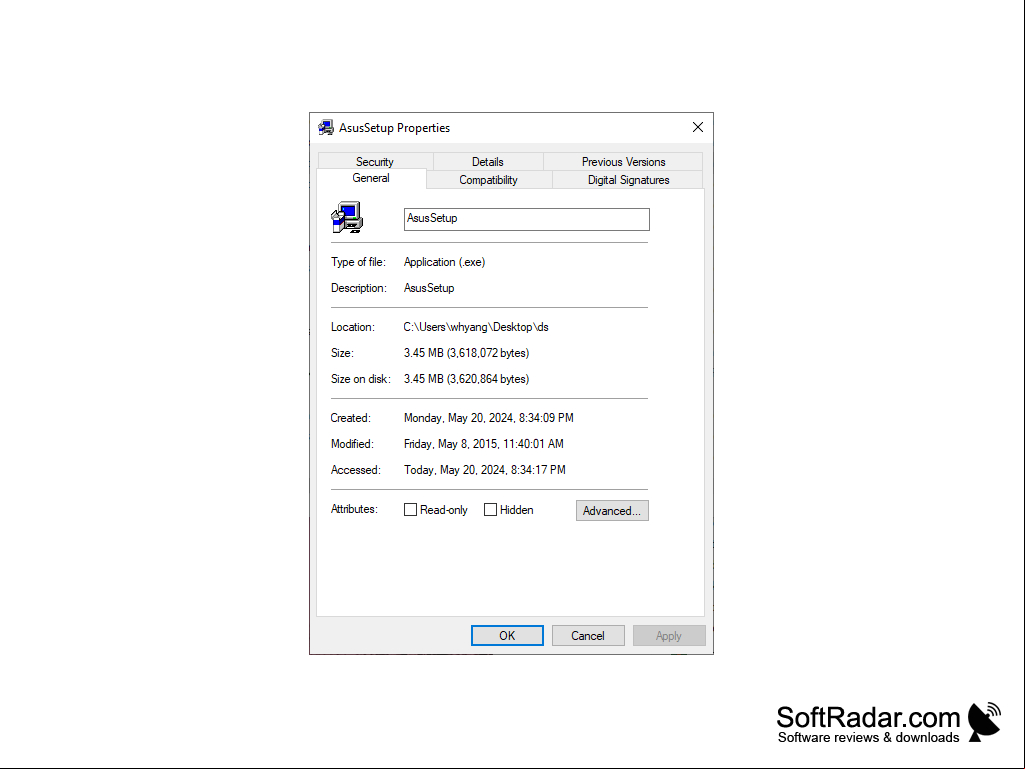Open the Details tab

pyautogui.click(x=488, y=162)
